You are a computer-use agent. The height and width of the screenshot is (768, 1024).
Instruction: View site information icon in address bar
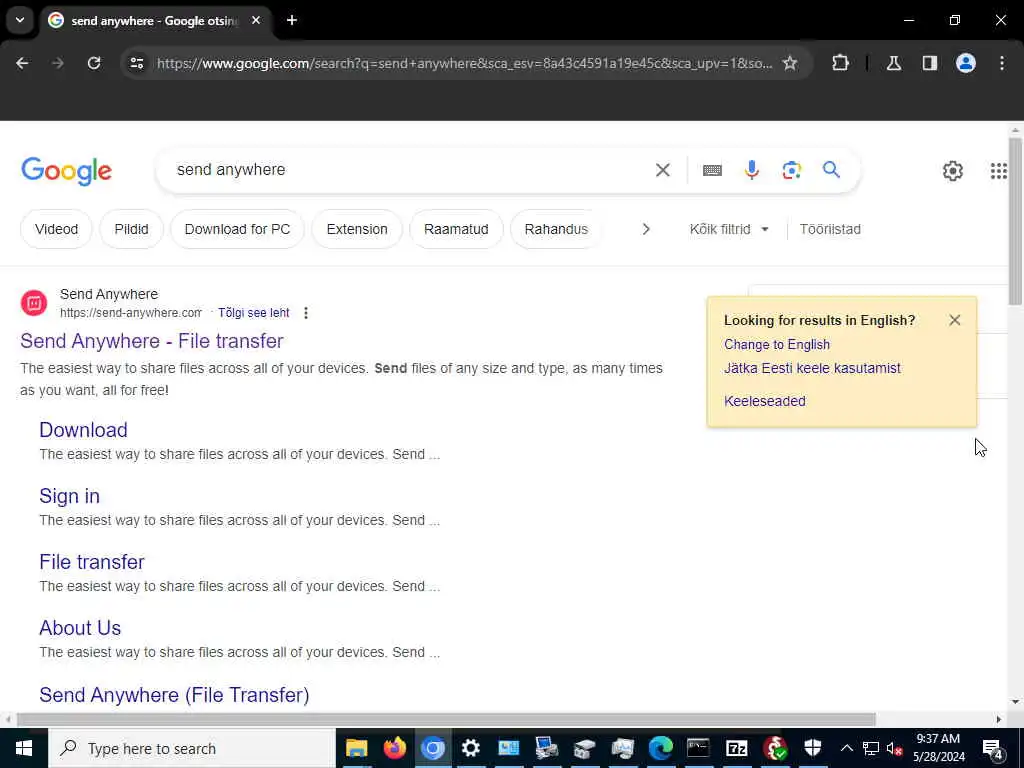tap(136, 63)
